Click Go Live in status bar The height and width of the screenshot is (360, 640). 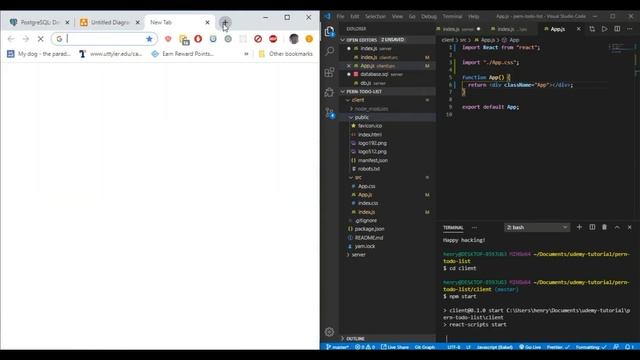pos(529,347)
